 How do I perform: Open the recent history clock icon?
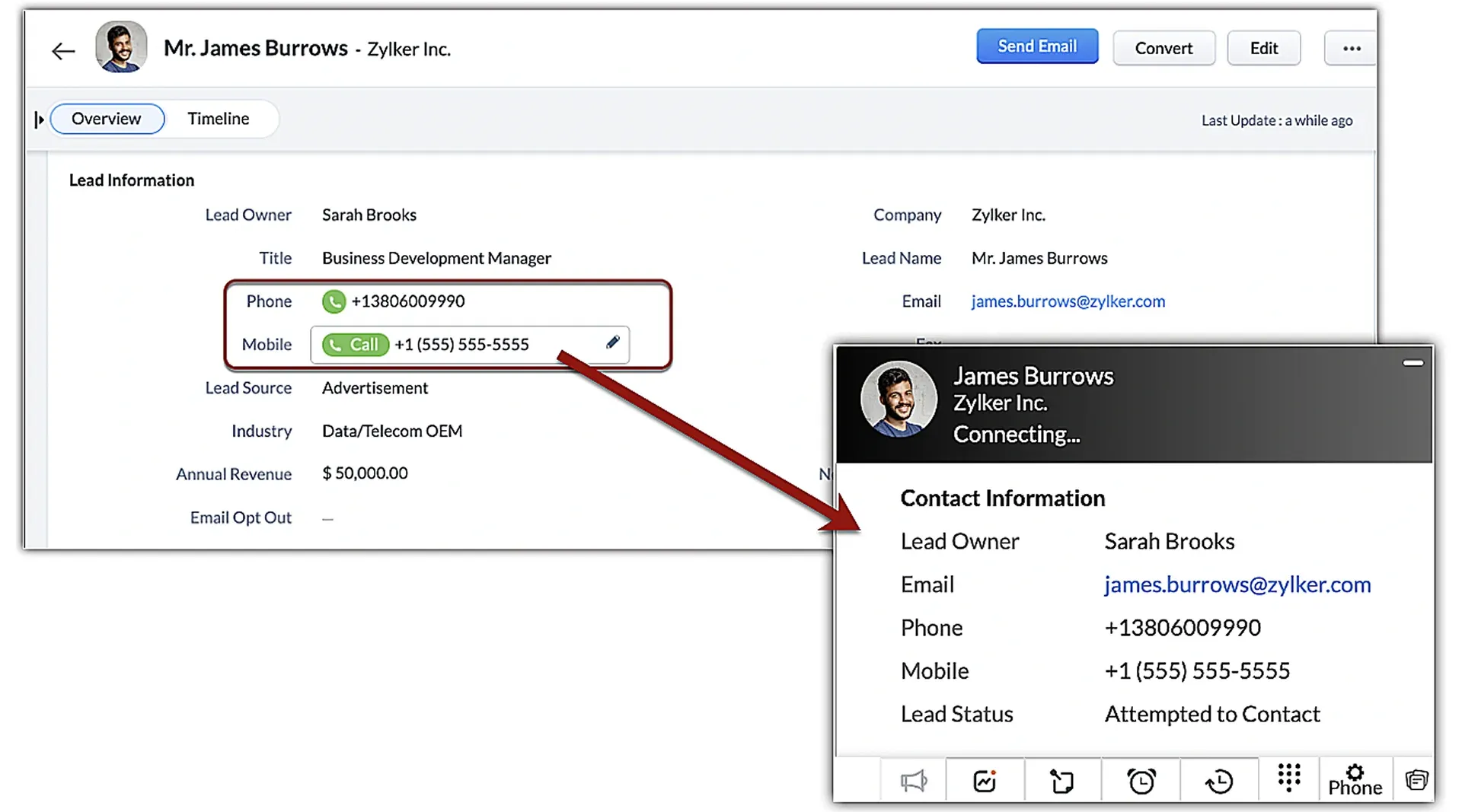tap(1219, 781)
